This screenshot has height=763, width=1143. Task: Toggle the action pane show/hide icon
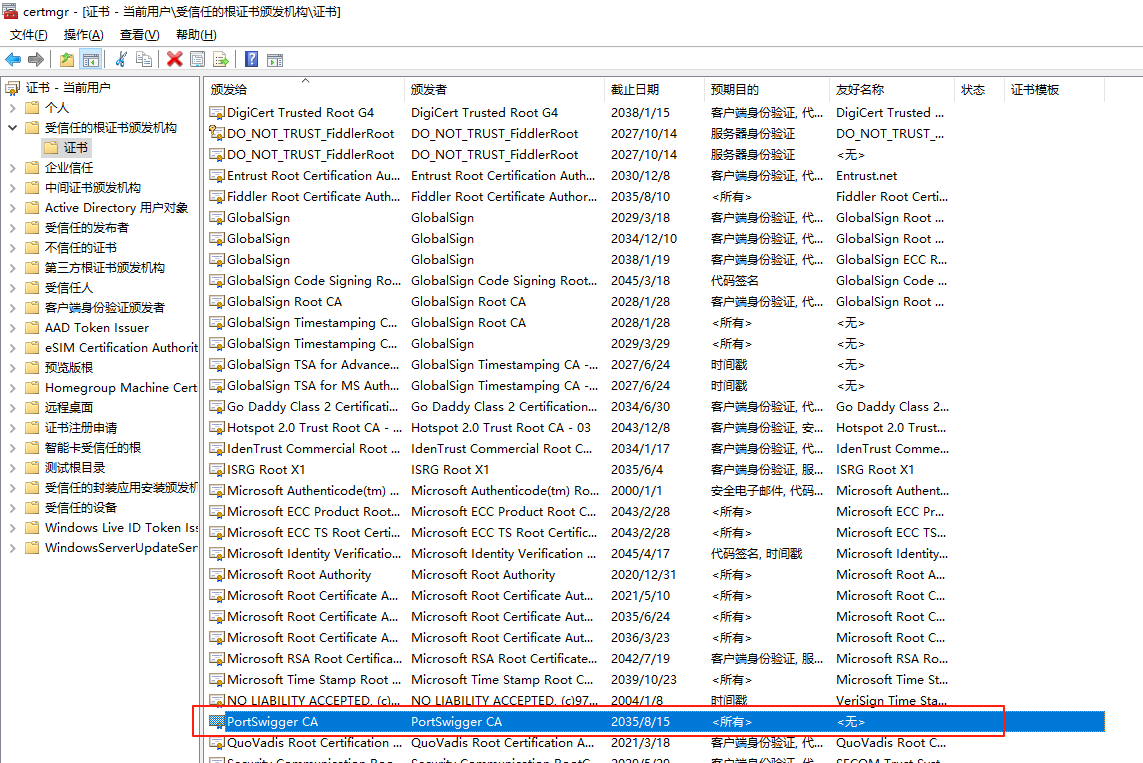pyautogui.click(x=275, y=60)
